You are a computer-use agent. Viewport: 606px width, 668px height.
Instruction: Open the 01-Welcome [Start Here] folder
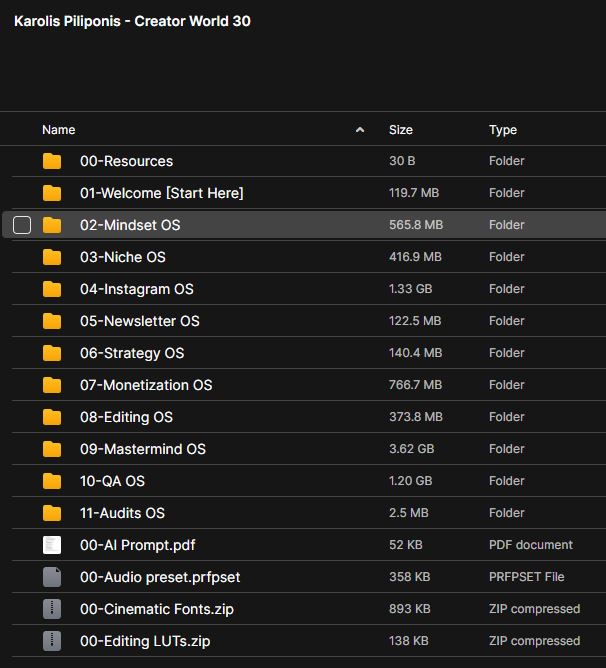tap(161, 193)
